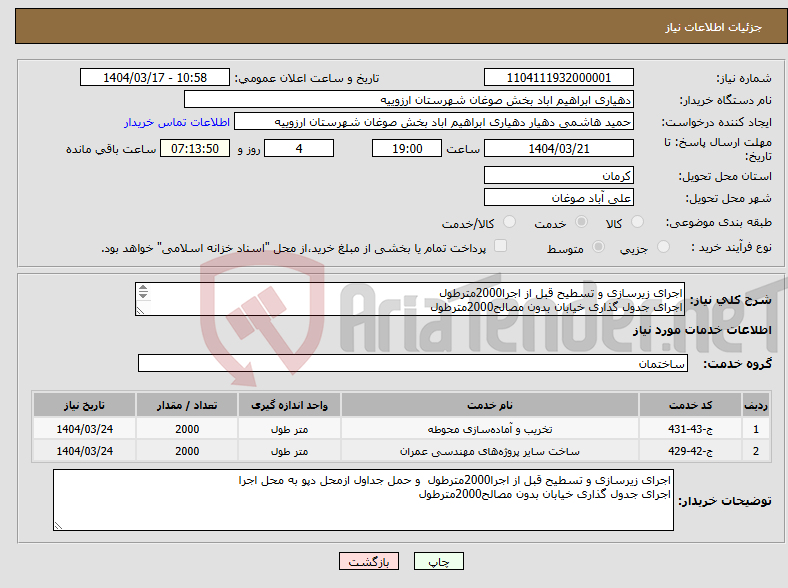The width and height of the screenshot is (788, 588).
Task: Click the بازگشت (back) button
Action: coord(369,561)
